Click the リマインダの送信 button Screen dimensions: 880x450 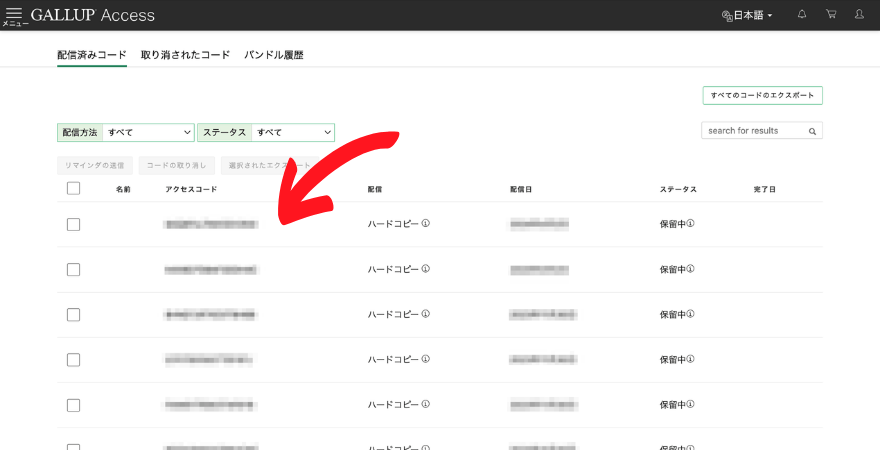95,166
